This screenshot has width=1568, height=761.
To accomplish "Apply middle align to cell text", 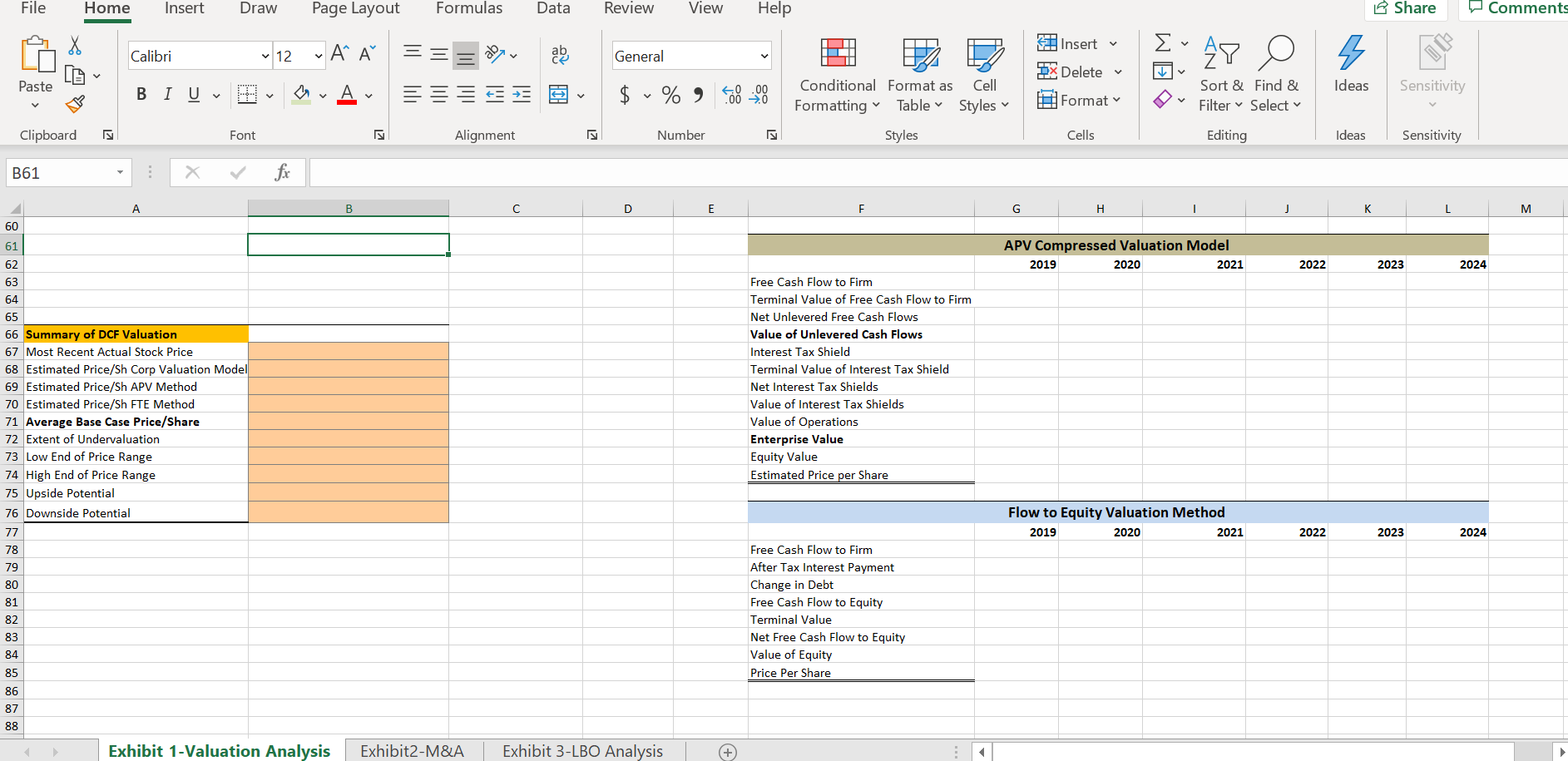I will pos(439,55).
